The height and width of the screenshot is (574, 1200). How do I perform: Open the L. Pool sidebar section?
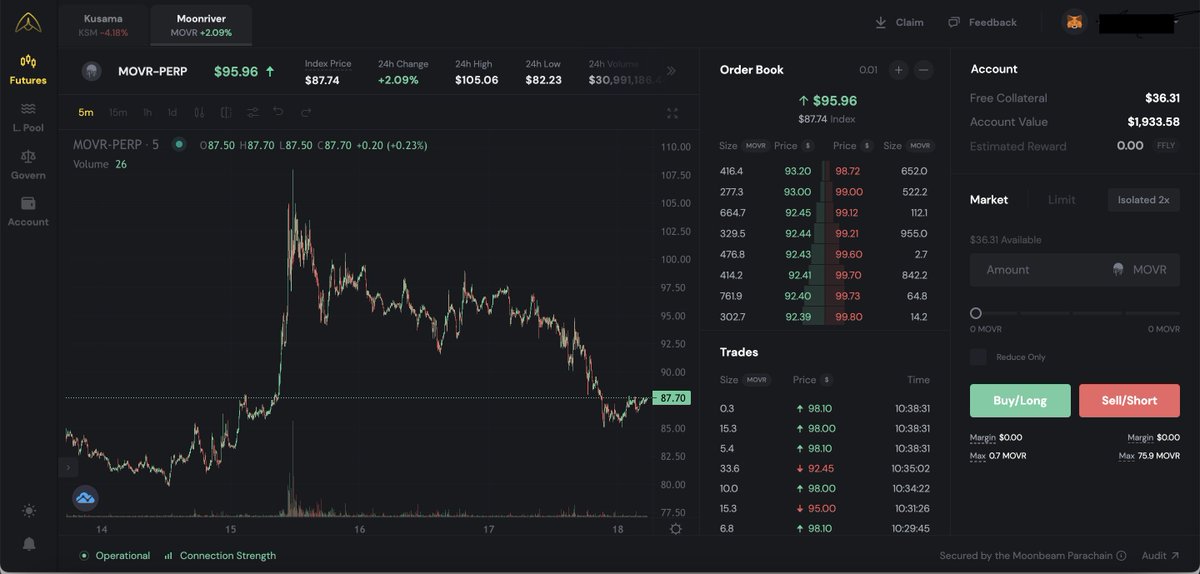(28, 117)
